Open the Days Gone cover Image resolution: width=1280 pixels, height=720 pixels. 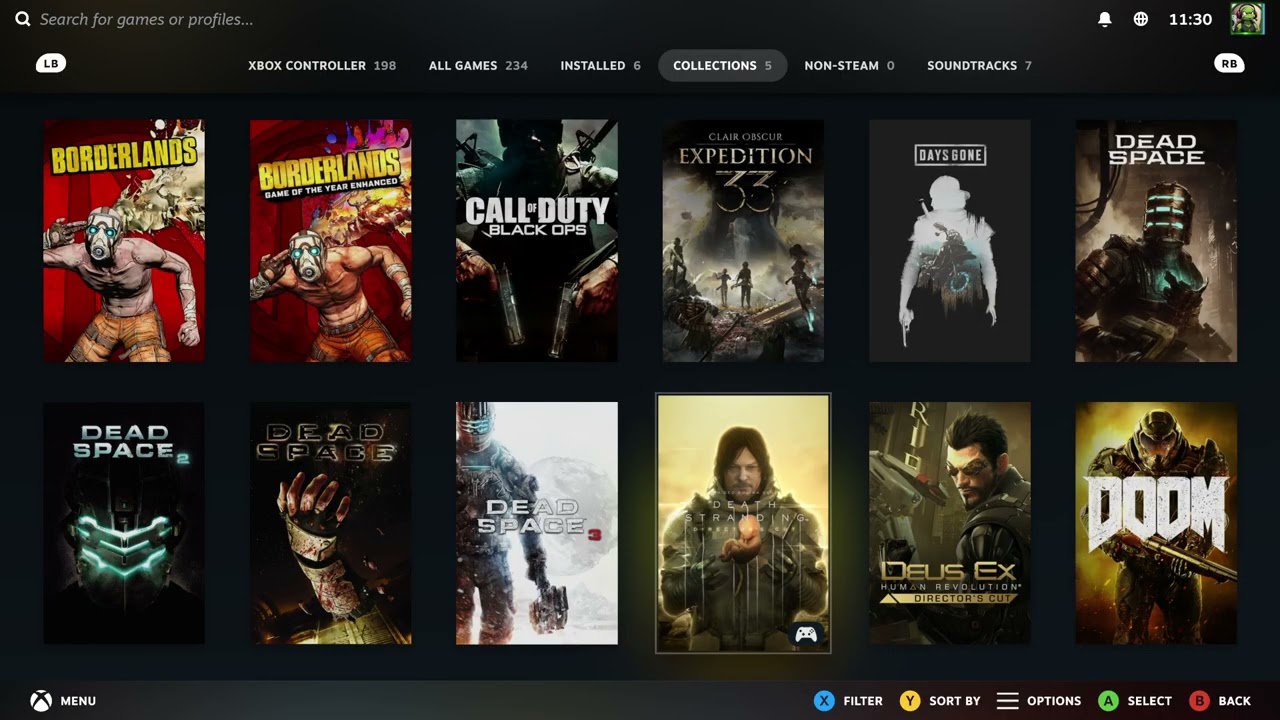tap(950, 241)
